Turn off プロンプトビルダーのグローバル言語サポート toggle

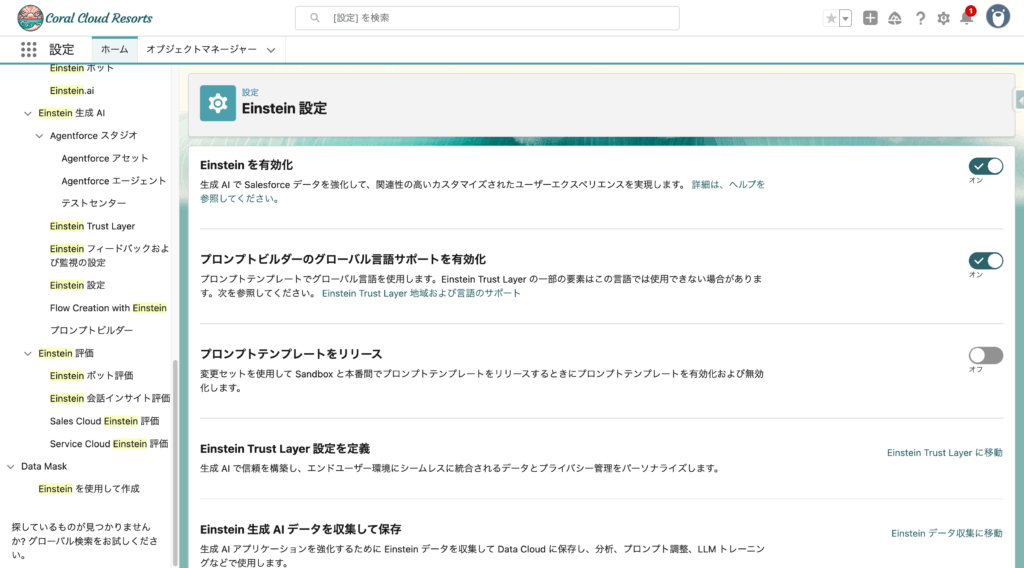(985, 261)
